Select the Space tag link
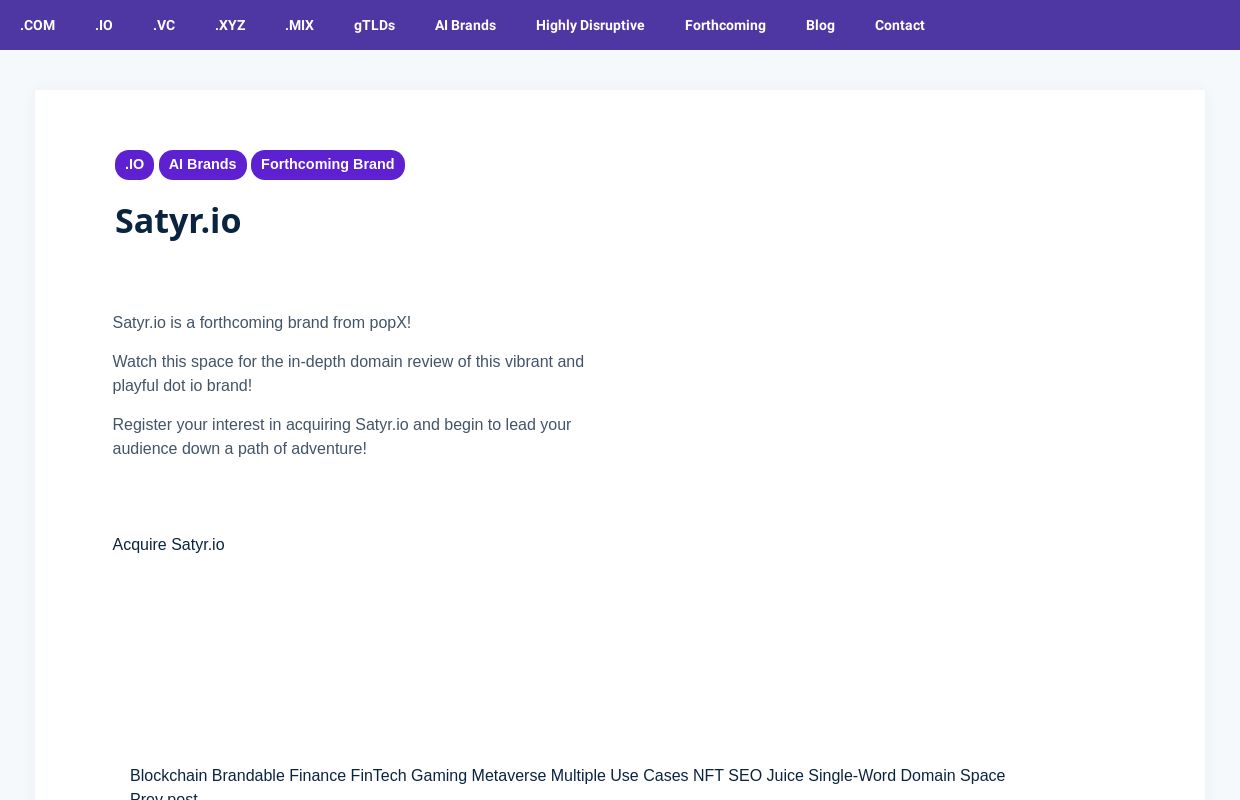Viewport: 1240px width, 800px height. click(x=983, y=776)
